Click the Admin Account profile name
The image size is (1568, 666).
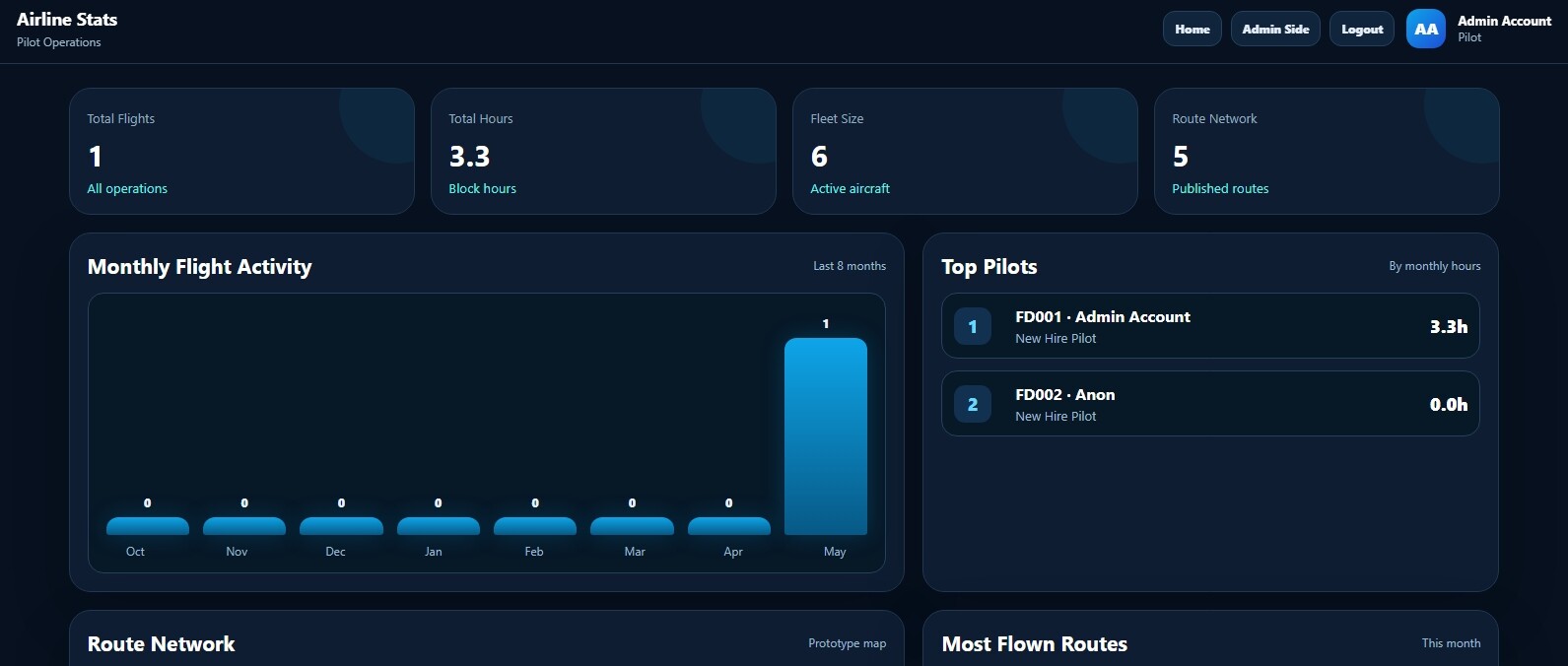point(1504,21)
